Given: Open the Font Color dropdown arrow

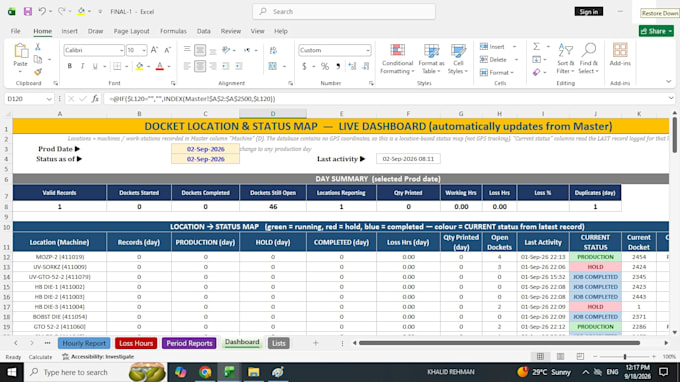Looking at the screenshot, I should [x=169, y=67].
